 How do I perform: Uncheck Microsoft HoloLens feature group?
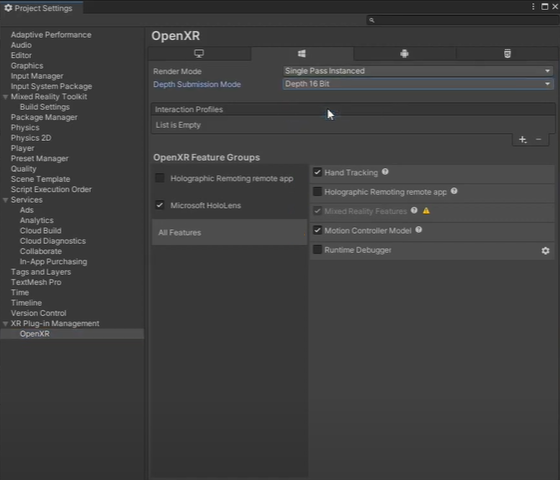pos(160,205)
